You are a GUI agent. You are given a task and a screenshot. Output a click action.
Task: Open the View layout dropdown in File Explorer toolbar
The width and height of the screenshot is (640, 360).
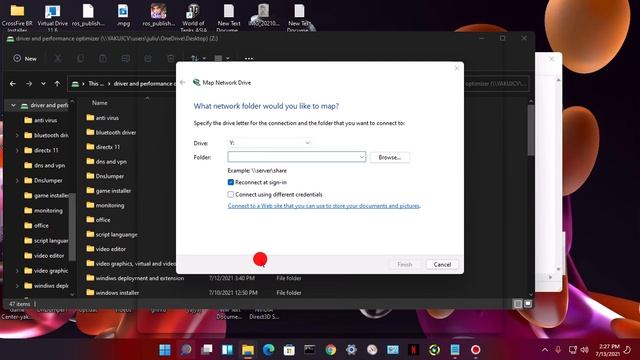(222, 59)
